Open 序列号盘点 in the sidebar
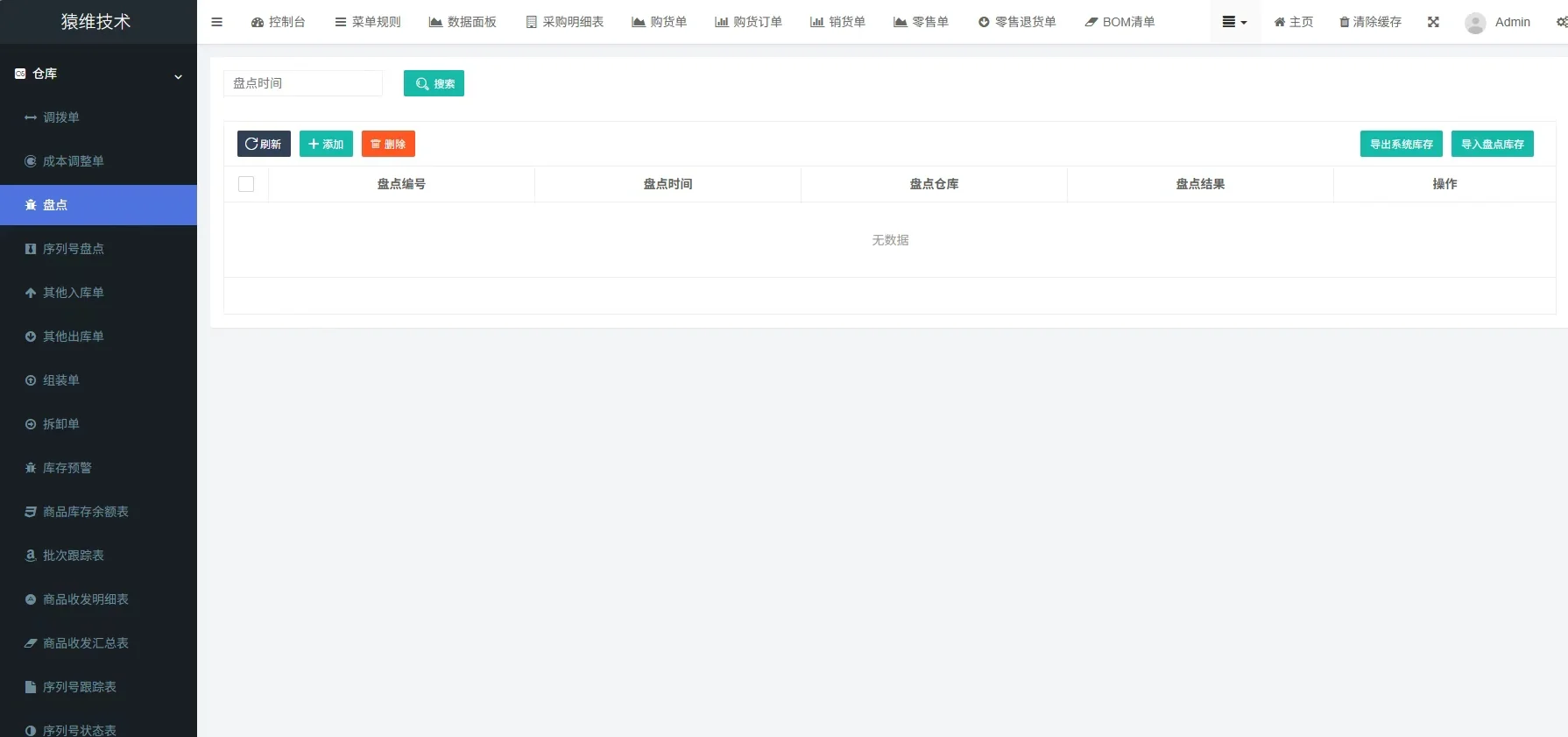The height and width of the screenshot is (737, 1568). click(x=98, y=249)
